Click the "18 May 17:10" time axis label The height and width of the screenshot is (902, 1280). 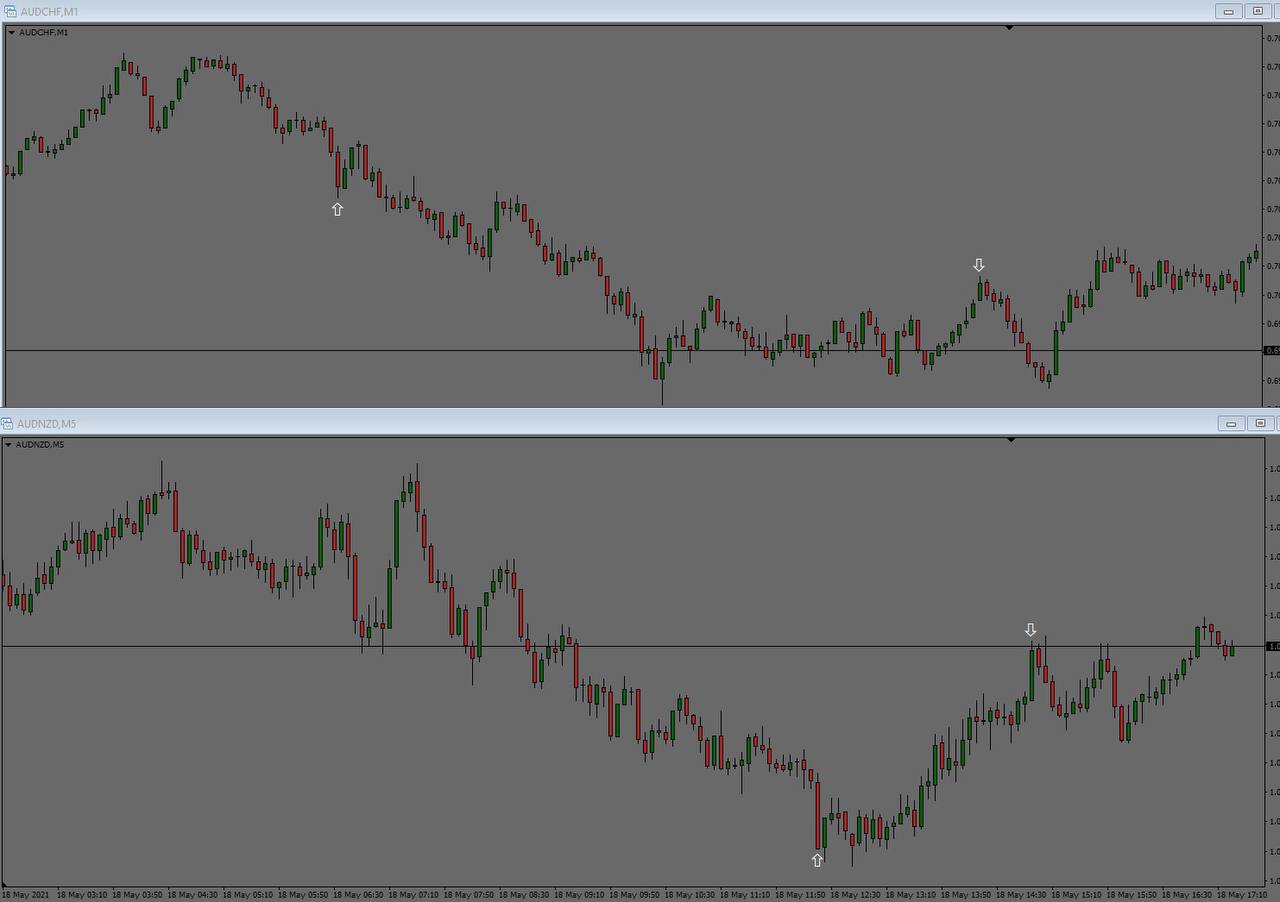click(x=1241, y=895)
